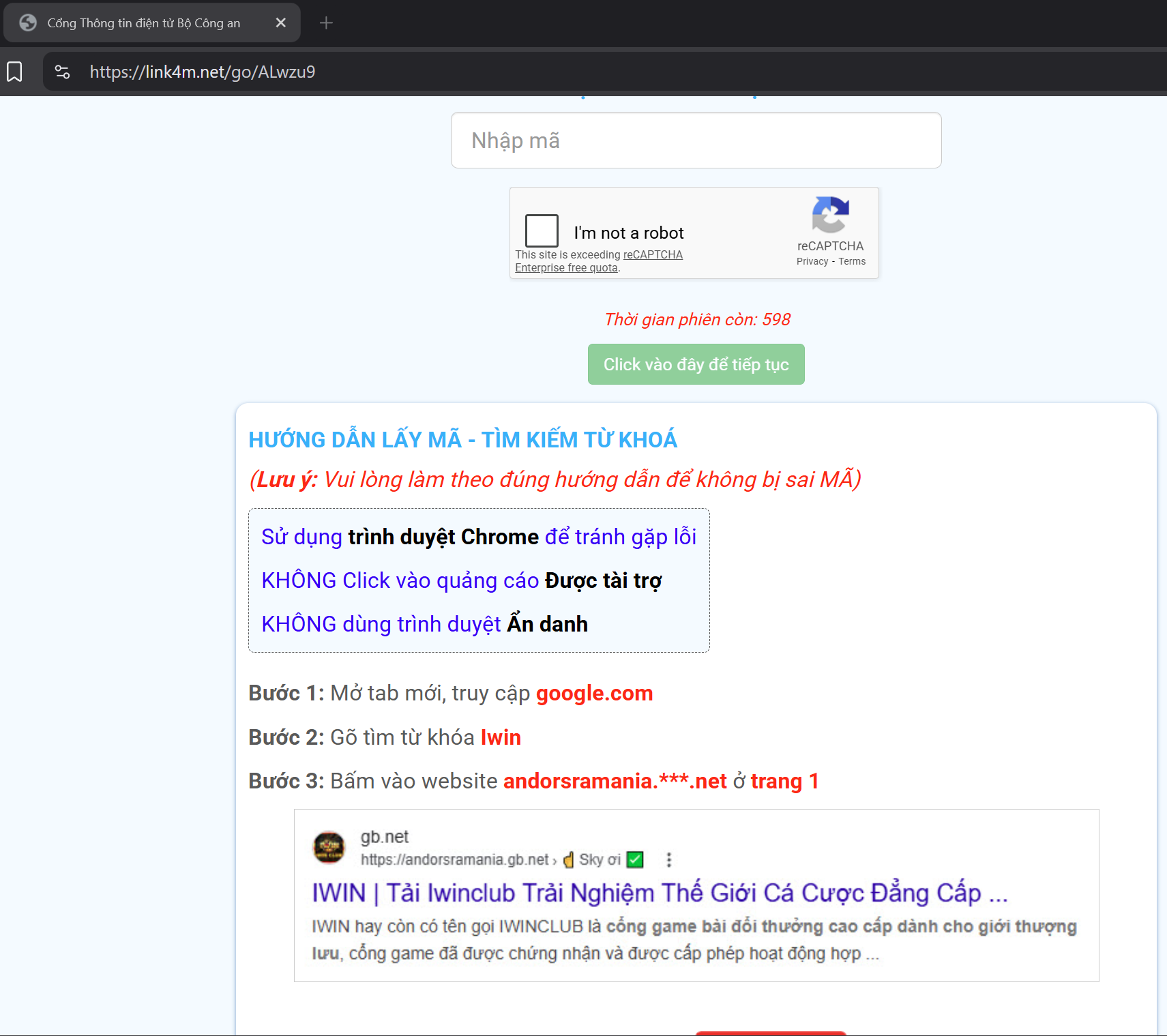Click the IWIN Tải Iwinclub search result title
The width and height of the screenshot is (1167, 1036).
(660, 893)
